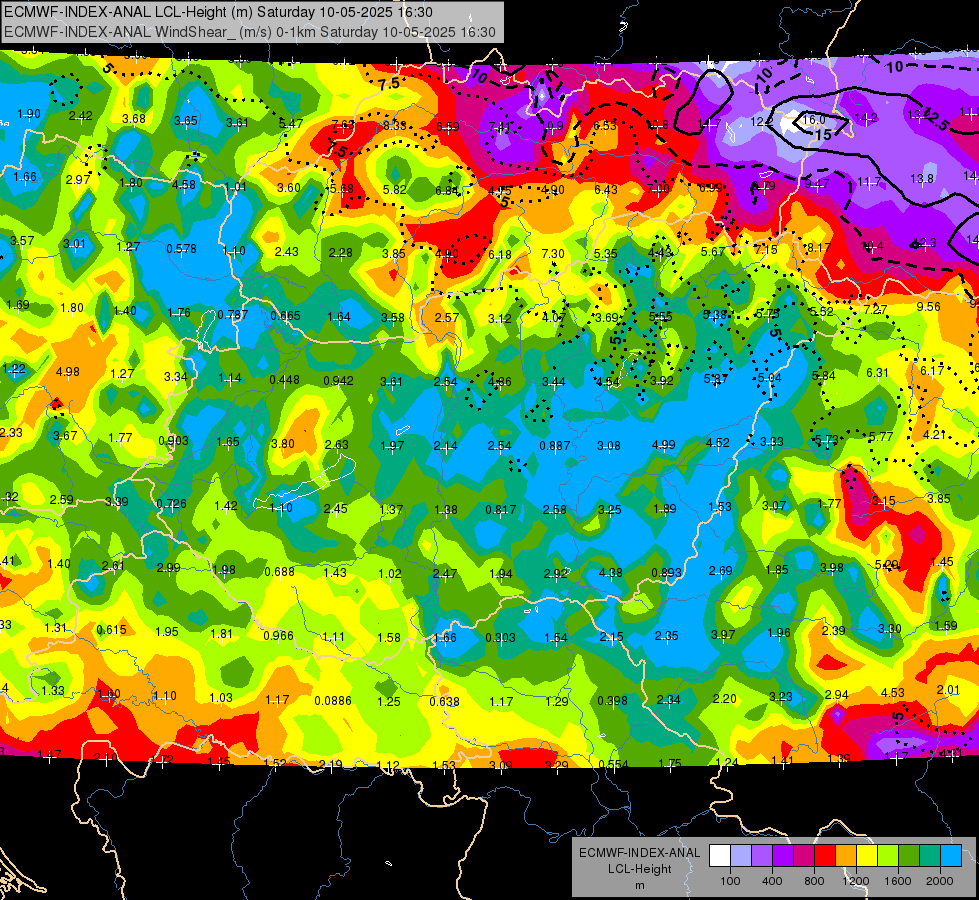
Task: Click the wind shear value 0.893
Action: [x=666, y=573]
